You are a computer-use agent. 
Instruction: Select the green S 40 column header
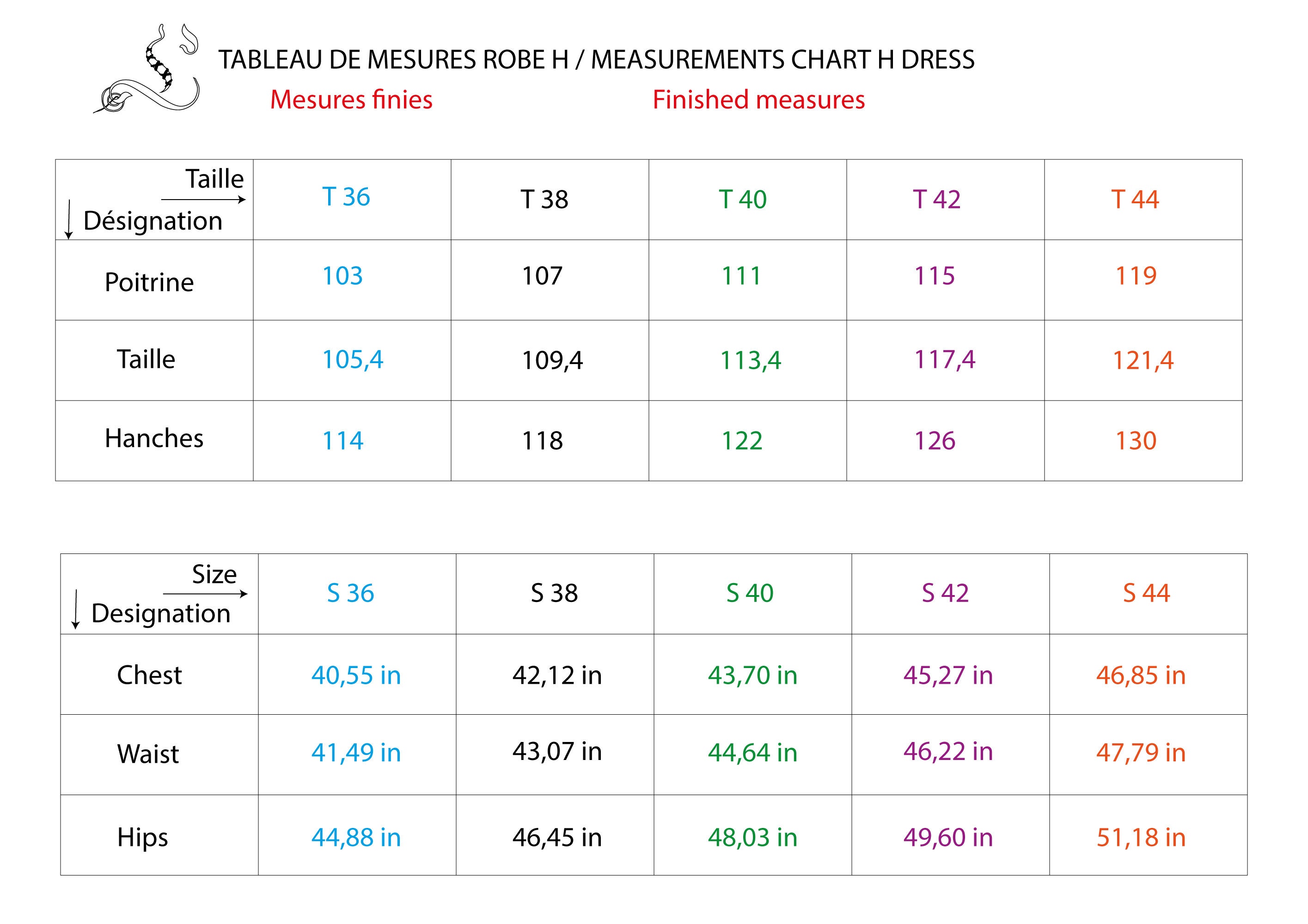[750, 593]
